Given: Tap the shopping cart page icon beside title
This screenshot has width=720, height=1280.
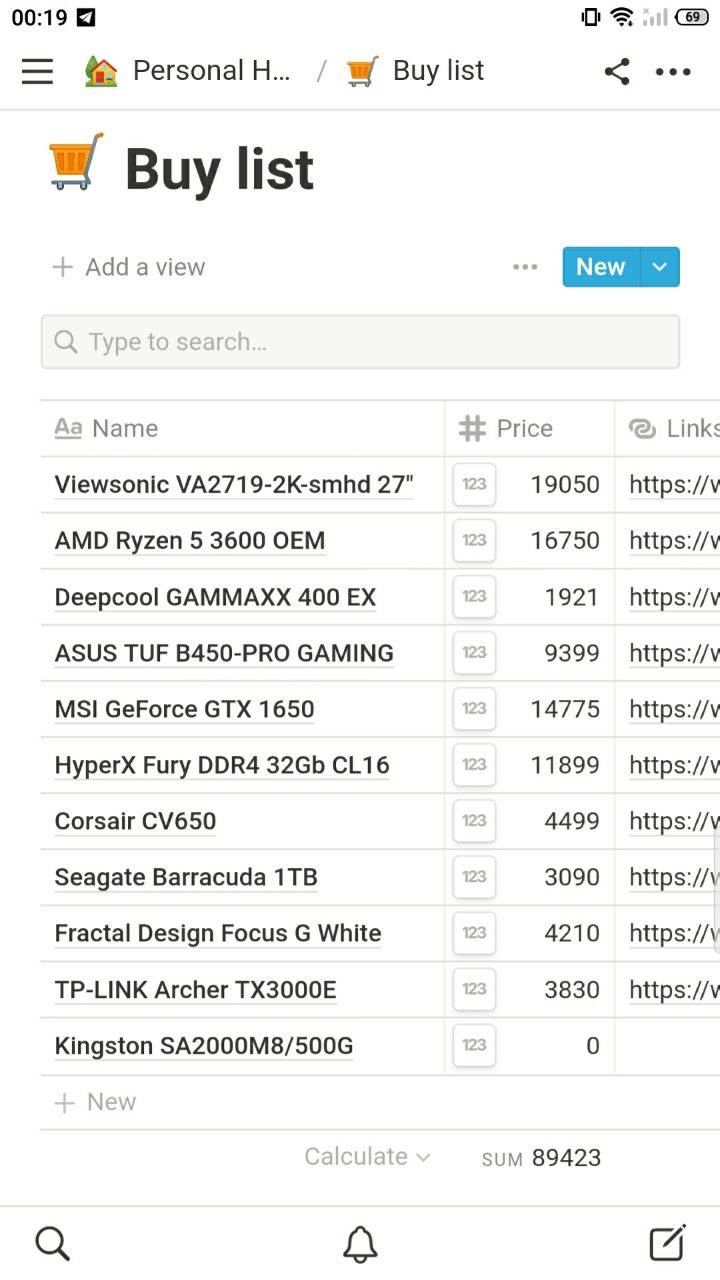Looking at the screenshot, I should pos(76,162).
